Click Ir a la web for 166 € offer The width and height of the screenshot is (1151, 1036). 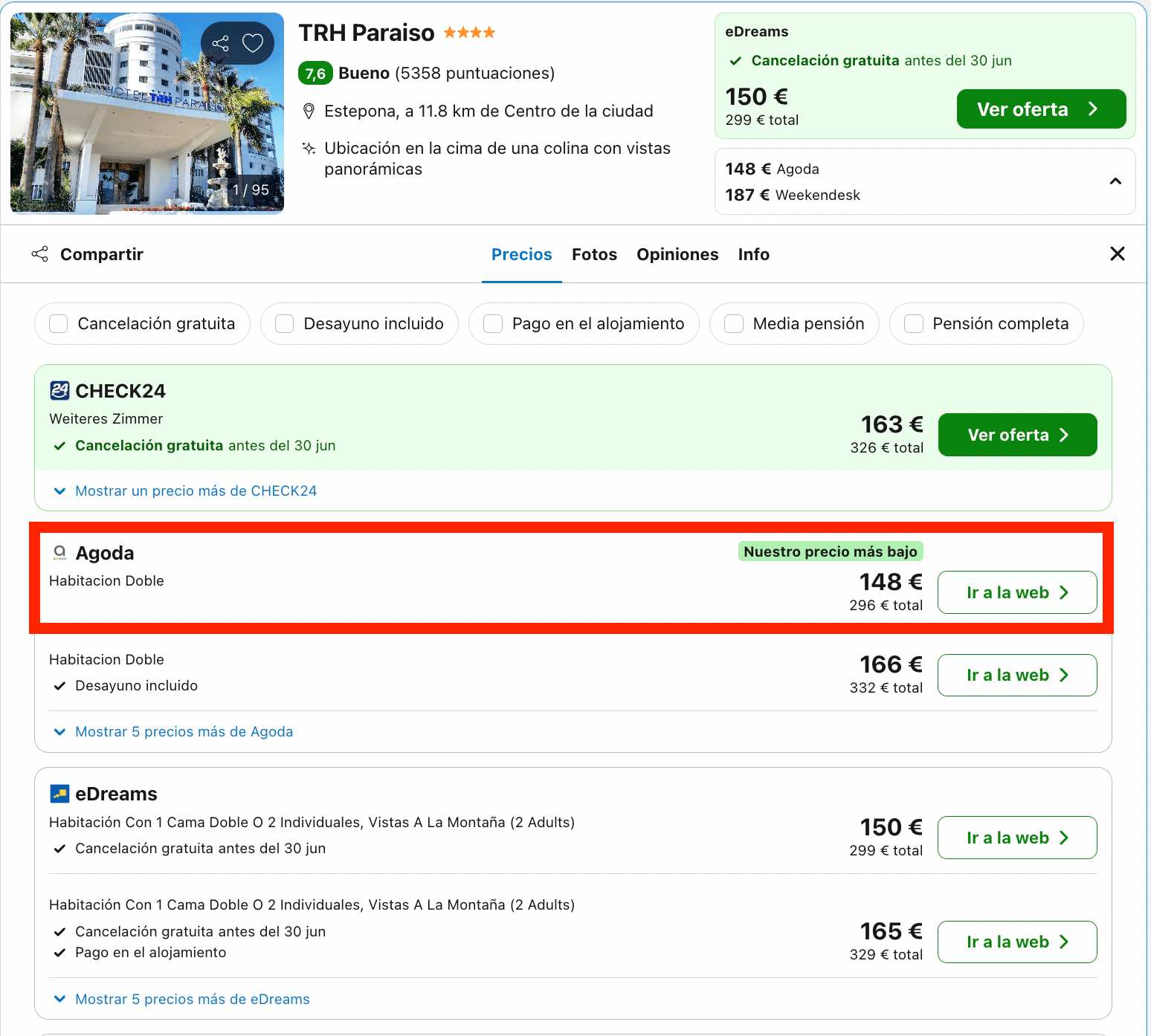(x=1017, y=675)
